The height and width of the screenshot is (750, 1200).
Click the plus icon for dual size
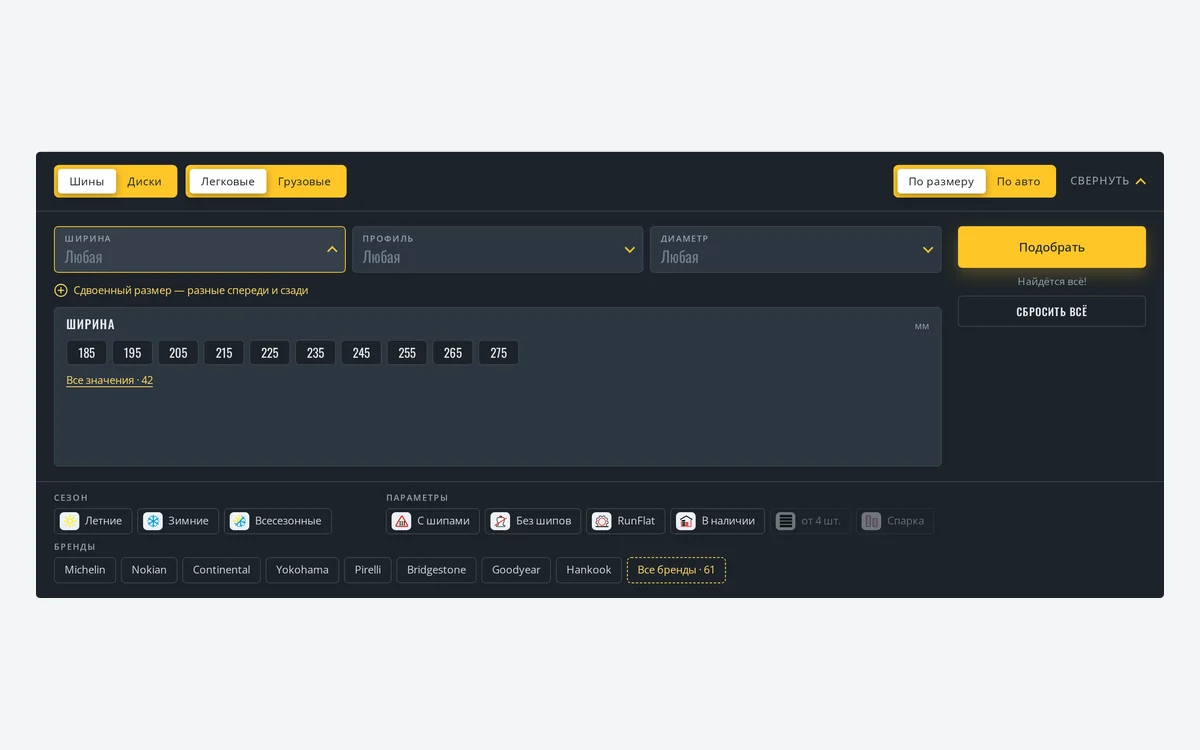tap(61, 290)
